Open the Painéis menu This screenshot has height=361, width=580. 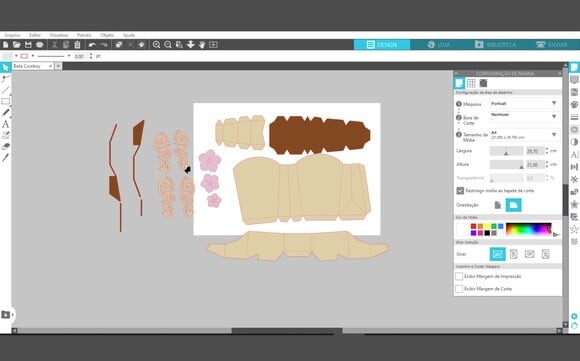click(x=84, y=35)
